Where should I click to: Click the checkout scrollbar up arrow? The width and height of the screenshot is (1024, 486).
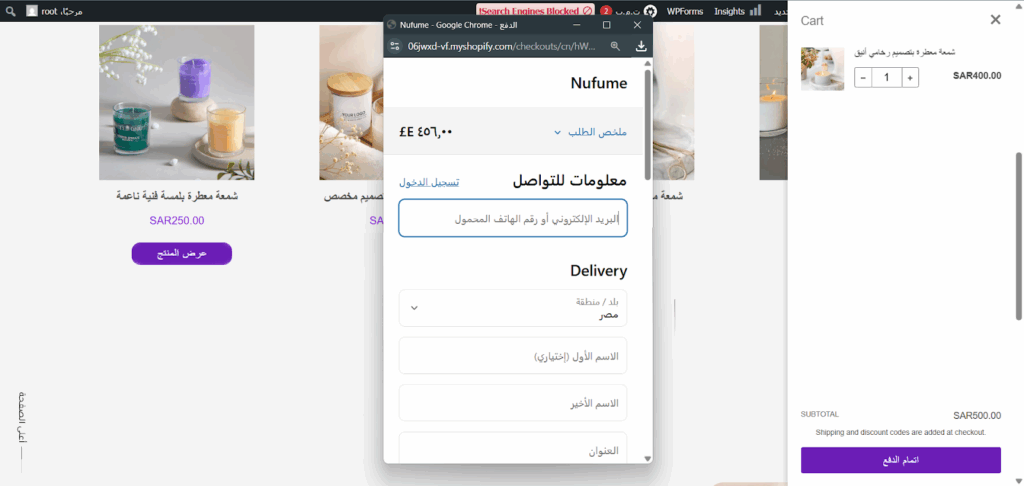coord(648,63)
